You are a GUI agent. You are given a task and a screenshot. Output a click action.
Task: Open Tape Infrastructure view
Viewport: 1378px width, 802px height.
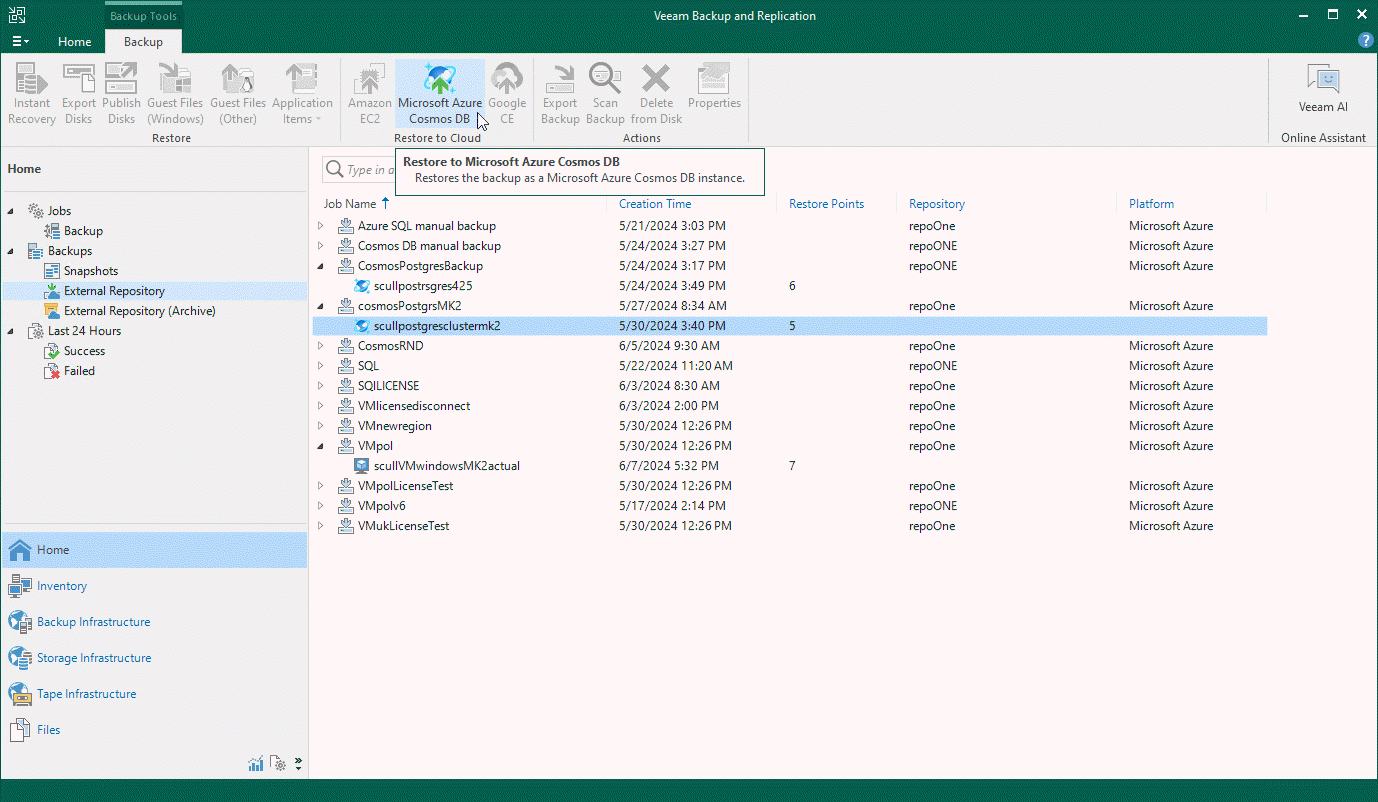pyautogui.click(x=154, y=694)
